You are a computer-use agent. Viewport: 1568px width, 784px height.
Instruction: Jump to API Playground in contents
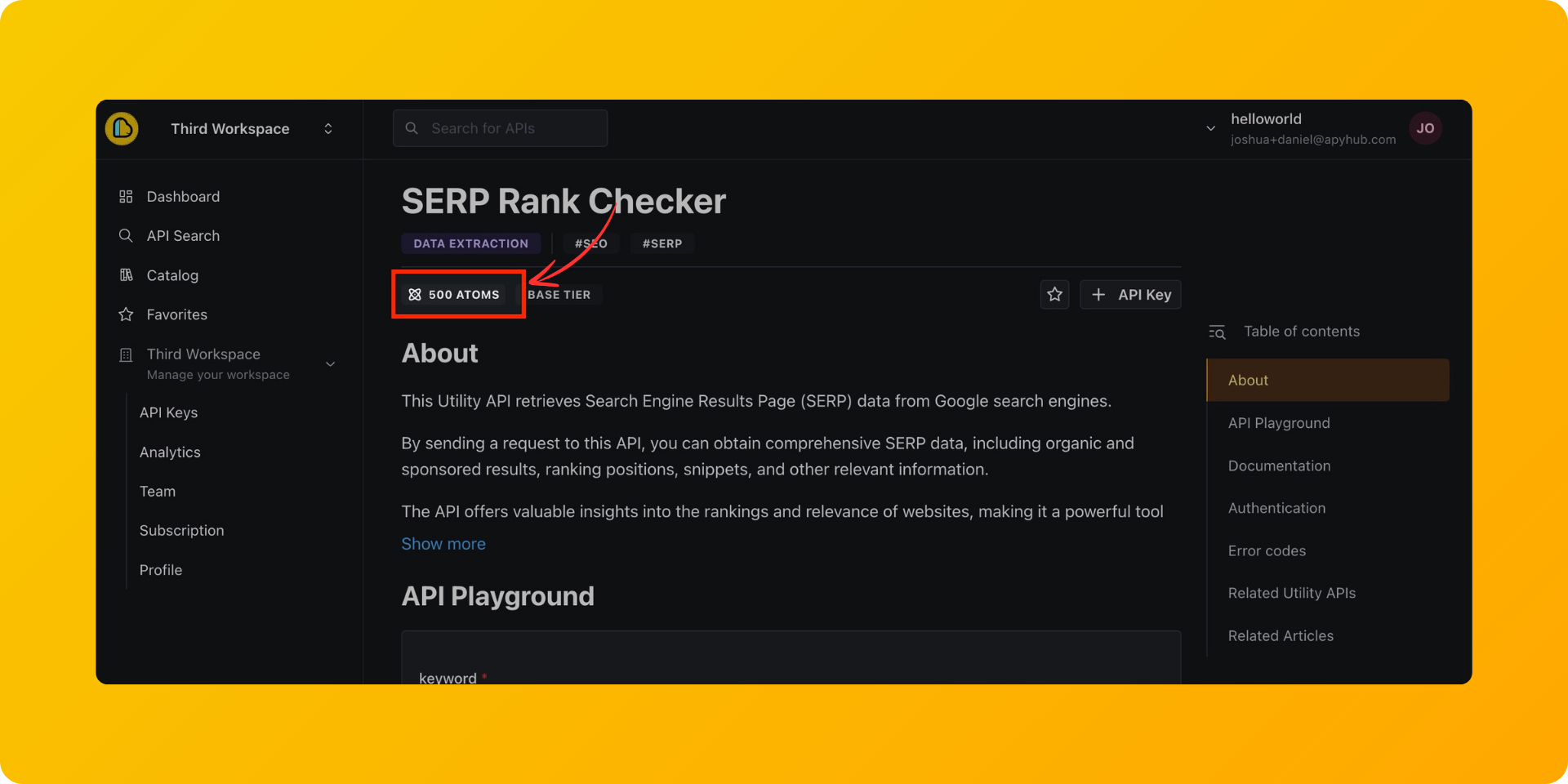coord(1279,423)
